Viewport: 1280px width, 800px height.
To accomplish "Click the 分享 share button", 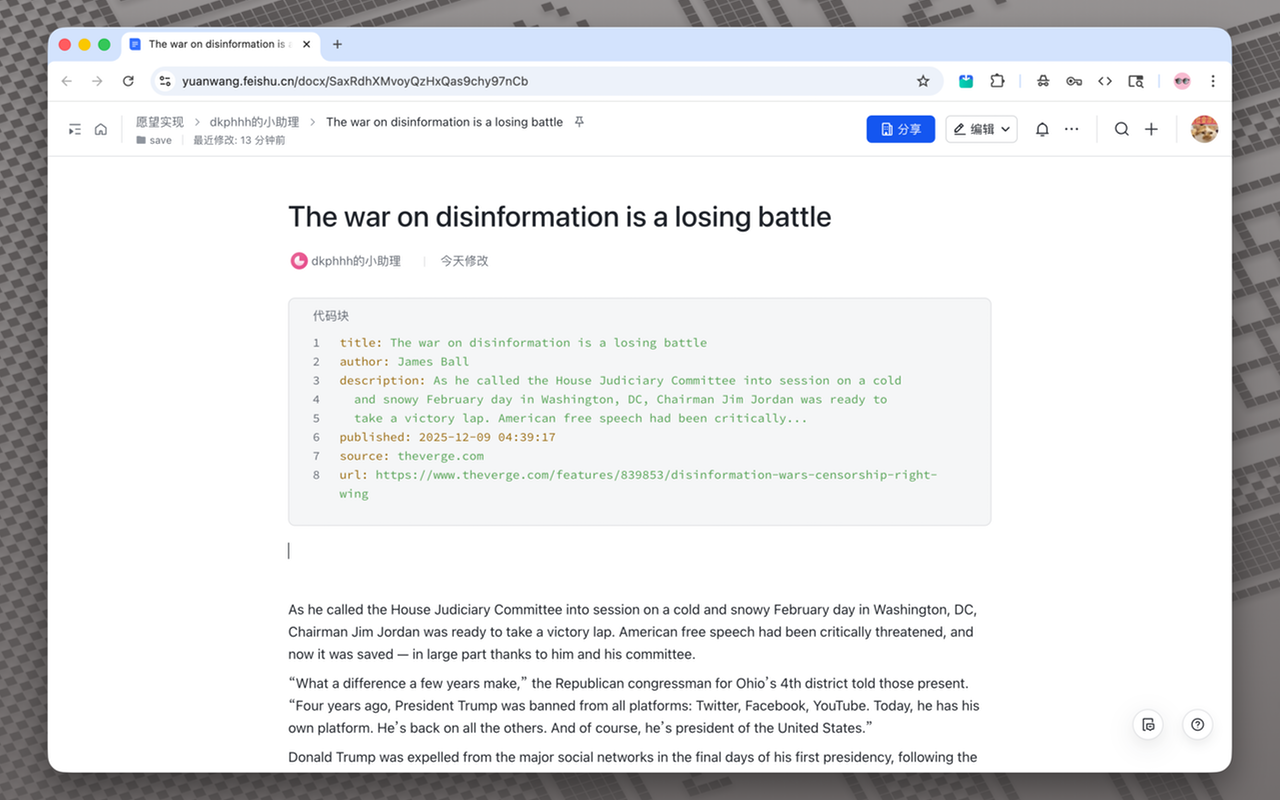I will tap(901, 129).
